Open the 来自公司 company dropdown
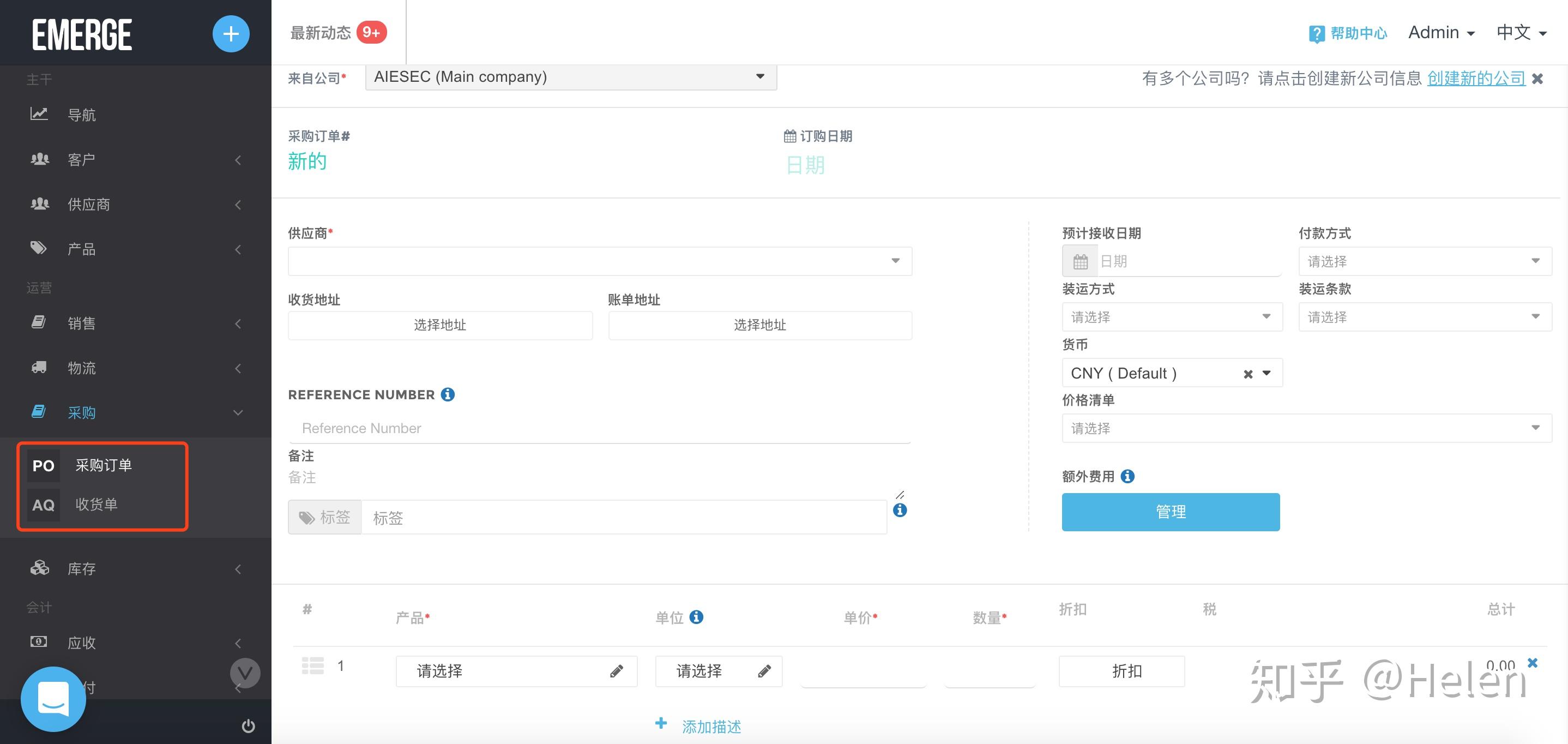The image size is (1568, 744). coord(571,77)
